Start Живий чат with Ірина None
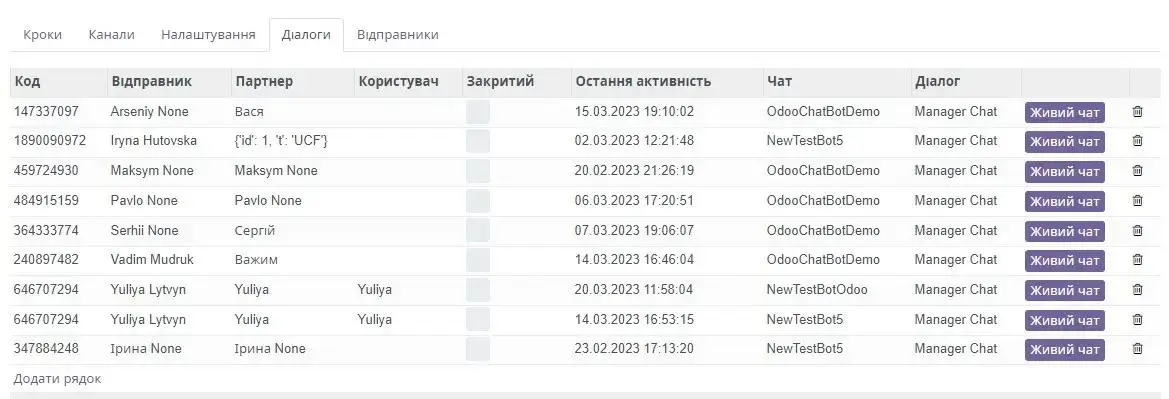The image size is (1169, 399). tap(1065, 350)
